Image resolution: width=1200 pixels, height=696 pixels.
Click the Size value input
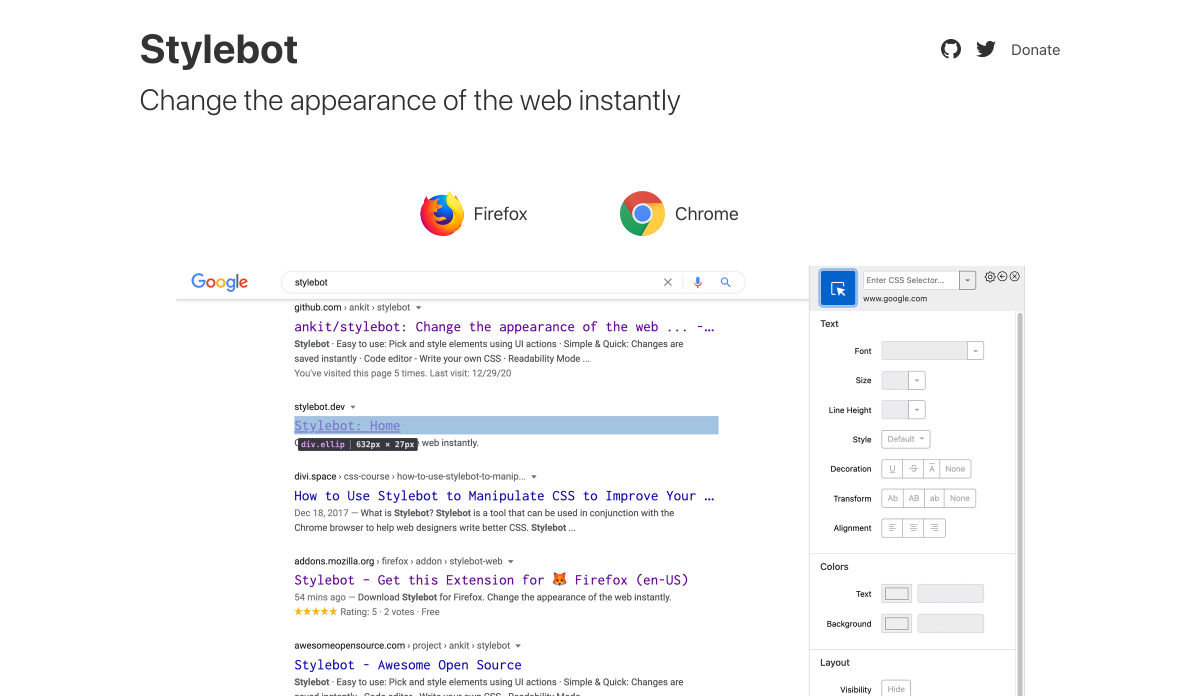point(895,380)
